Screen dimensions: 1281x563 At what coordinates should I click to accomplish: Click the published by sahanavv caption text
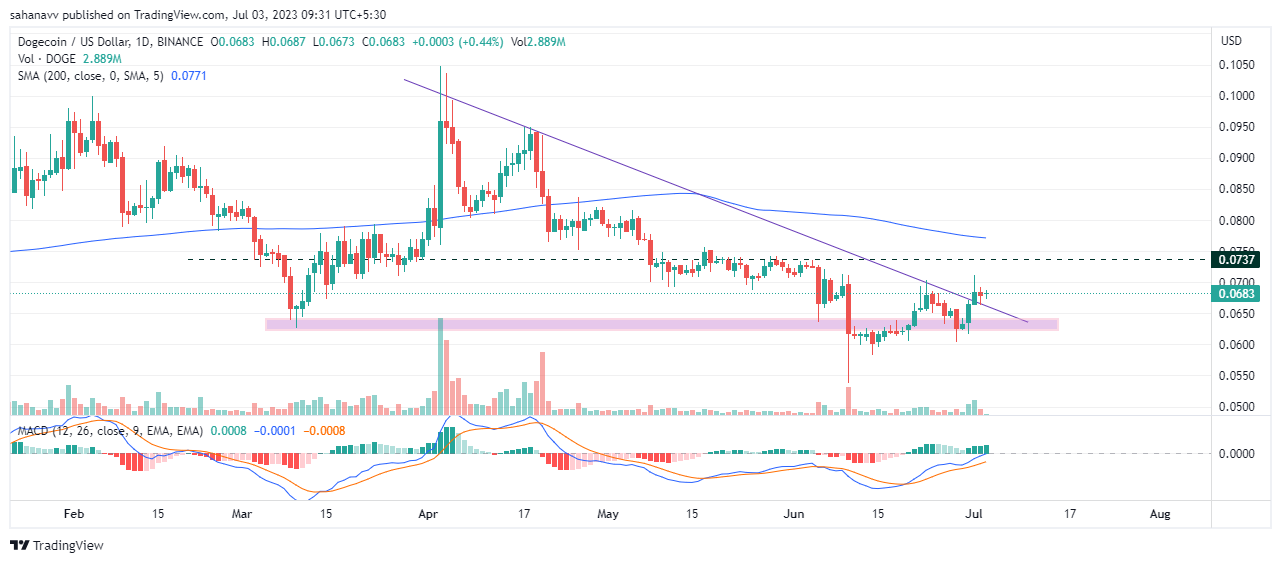pos(197,14)
